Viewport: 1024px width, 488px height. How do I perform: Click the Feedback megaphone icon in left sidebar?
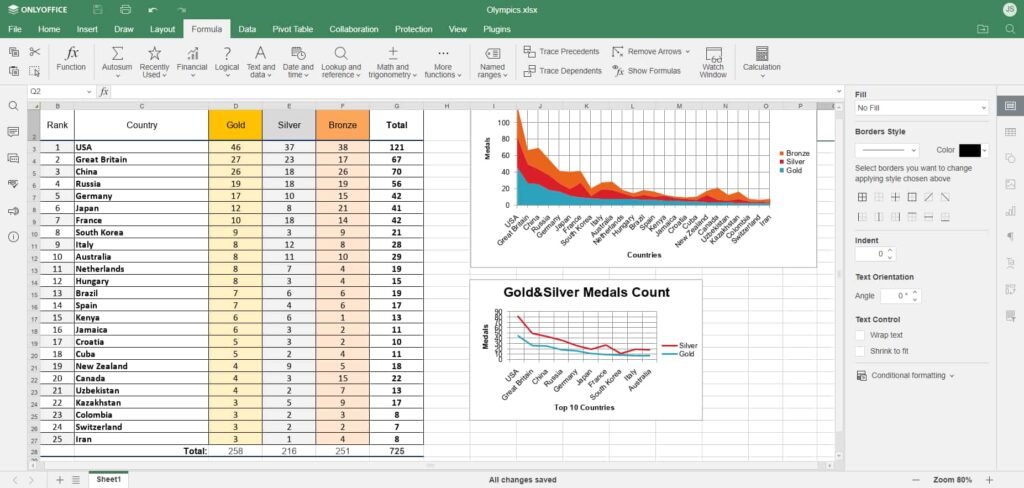13,210
